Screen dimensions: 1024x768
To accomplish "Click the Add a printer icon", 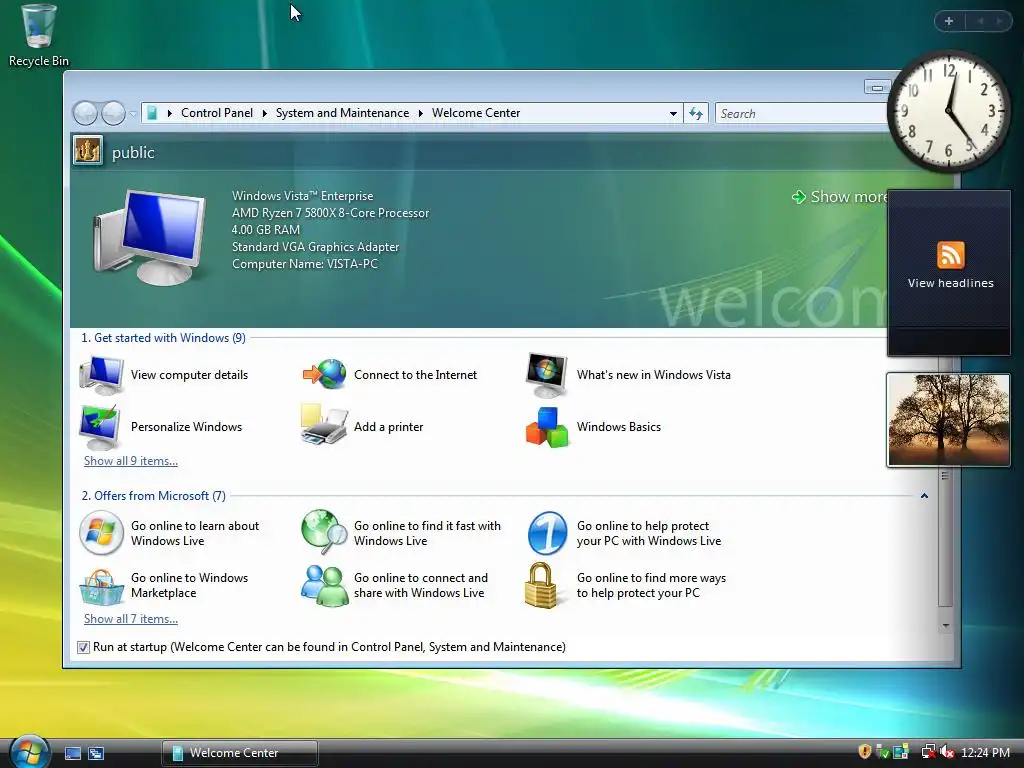I will point(324,425).
